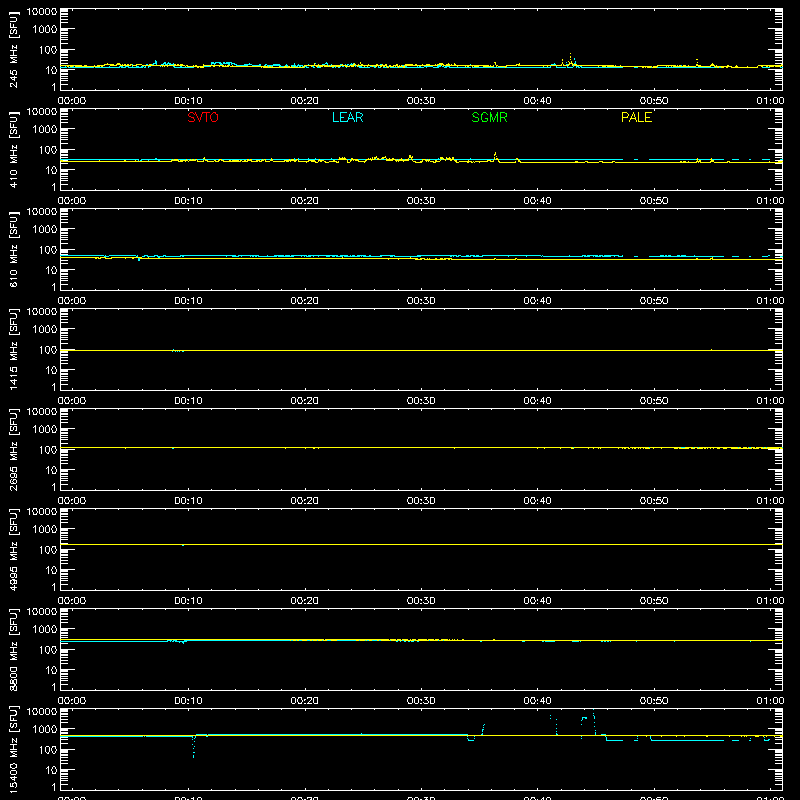Click the 00:10 tick under the 2695 MHz panel
The height and width of the screenshot is (800, 800).
pos(188,501)
